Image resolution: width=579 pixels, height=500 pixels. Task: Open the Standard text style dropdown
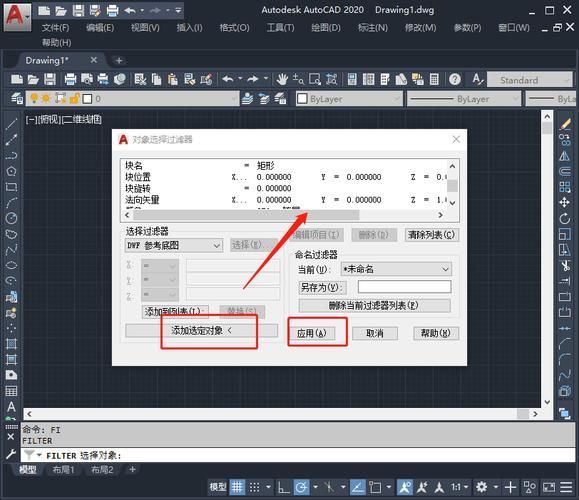[530, 80]
